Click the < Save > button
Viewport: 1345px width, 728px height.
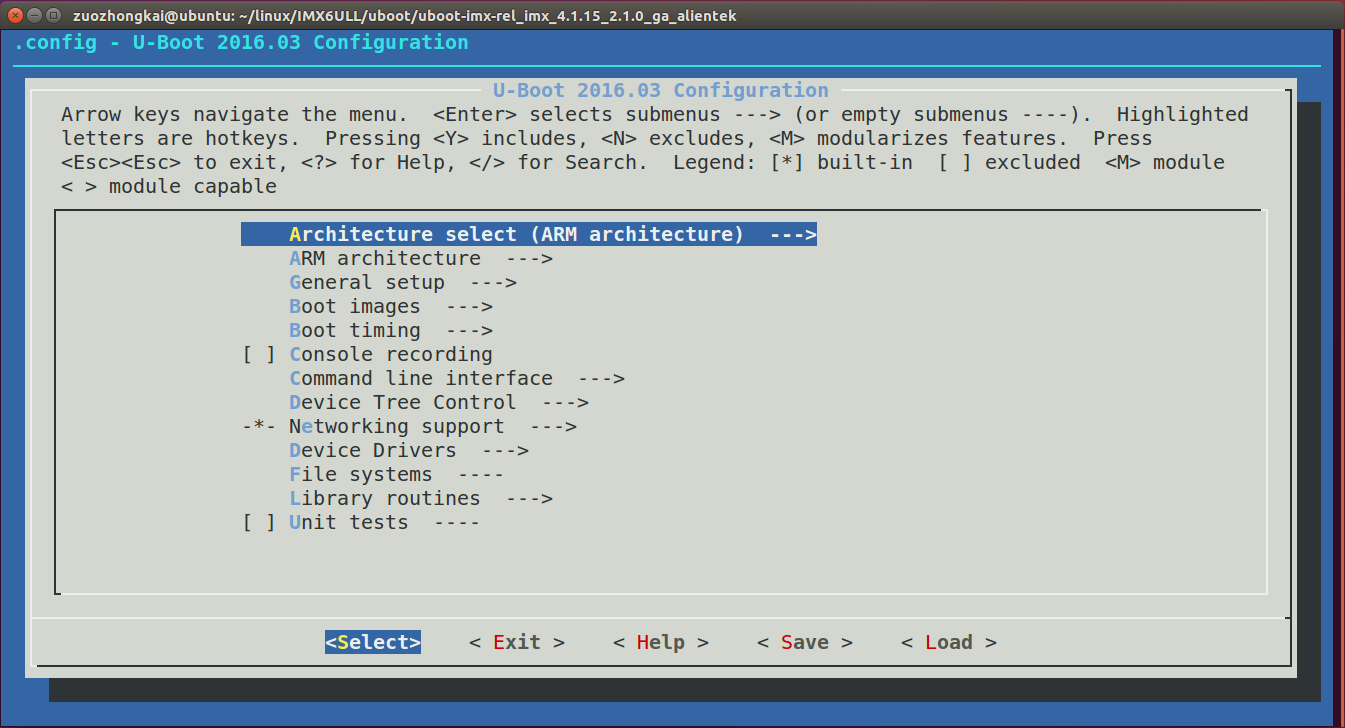[x=805, y=642]
